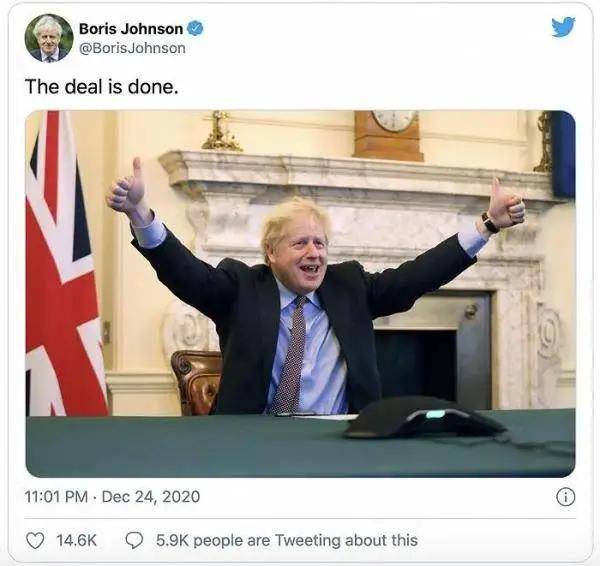
Task: Click the mantel clock in the photo
Action: coord(388,135)
